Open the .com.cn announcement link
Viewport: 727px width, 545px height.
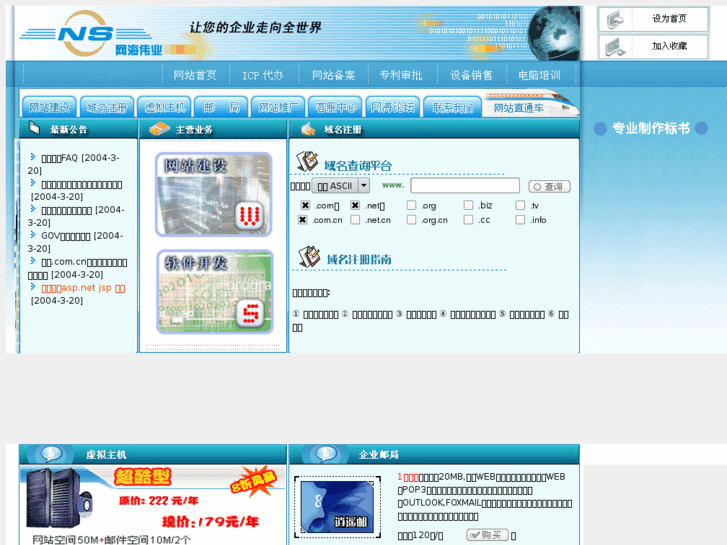coord(78,268)
